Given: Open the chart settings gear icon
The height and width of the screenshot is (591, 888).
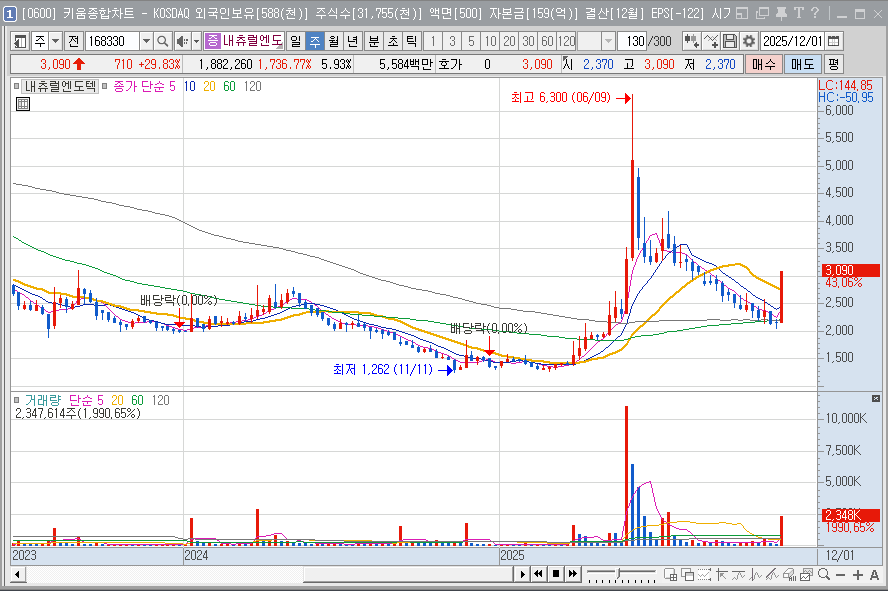Looking at the screenshot, I should pos(749,41).
